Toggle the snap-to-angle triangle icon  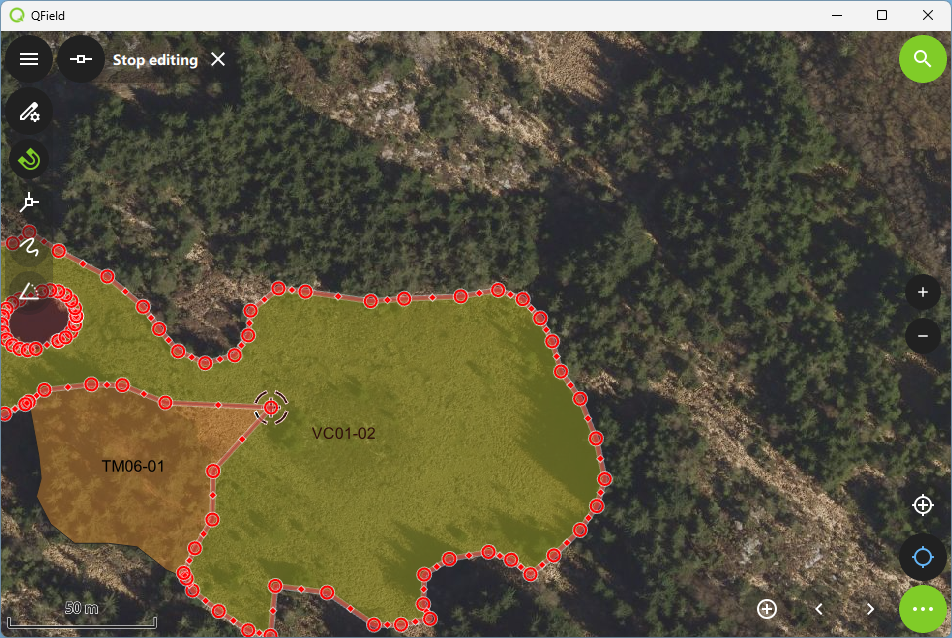[x=29, y=291]
